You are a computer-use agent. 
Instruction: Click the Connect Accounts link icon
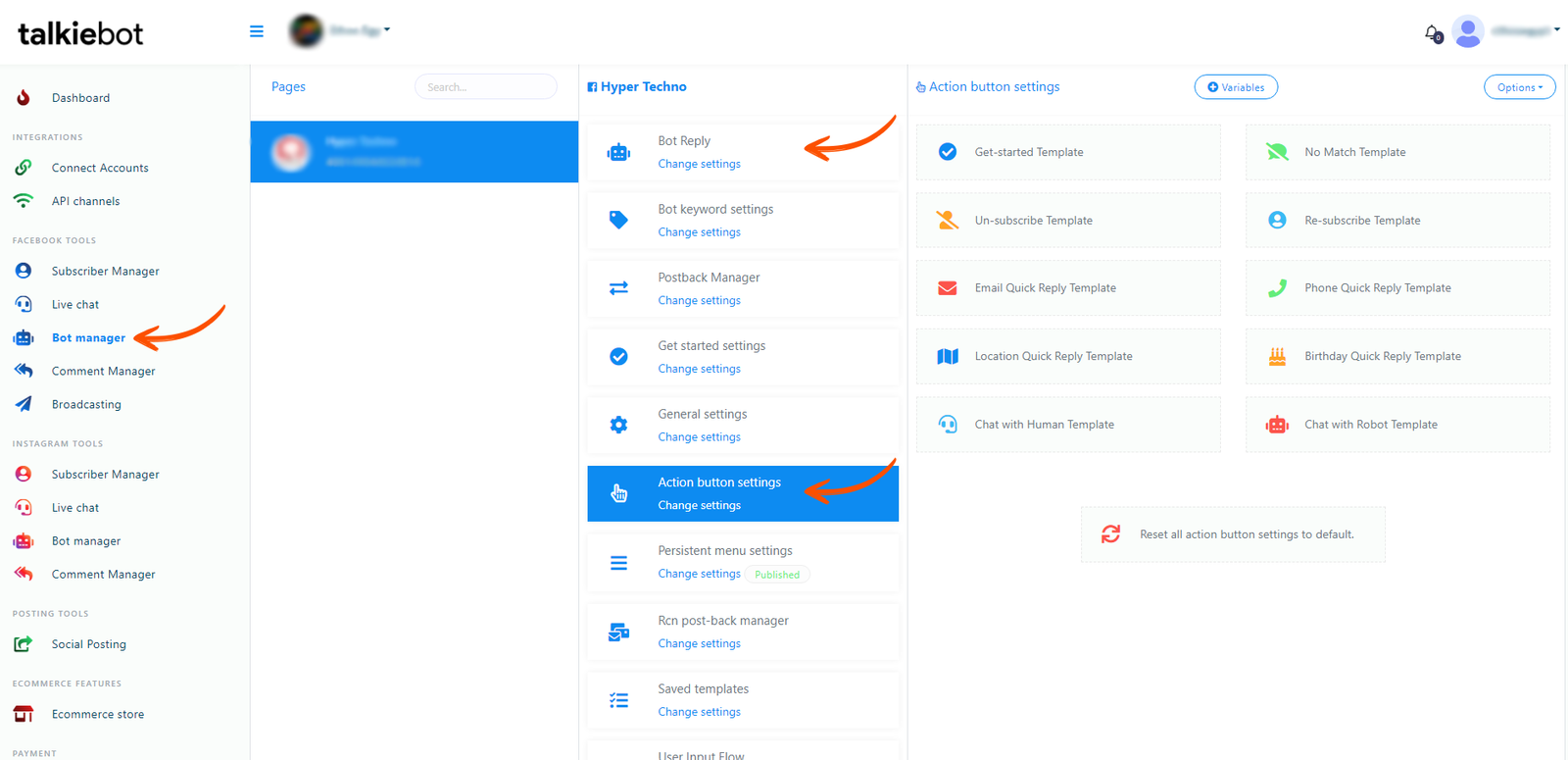click(x=24, y=168)
